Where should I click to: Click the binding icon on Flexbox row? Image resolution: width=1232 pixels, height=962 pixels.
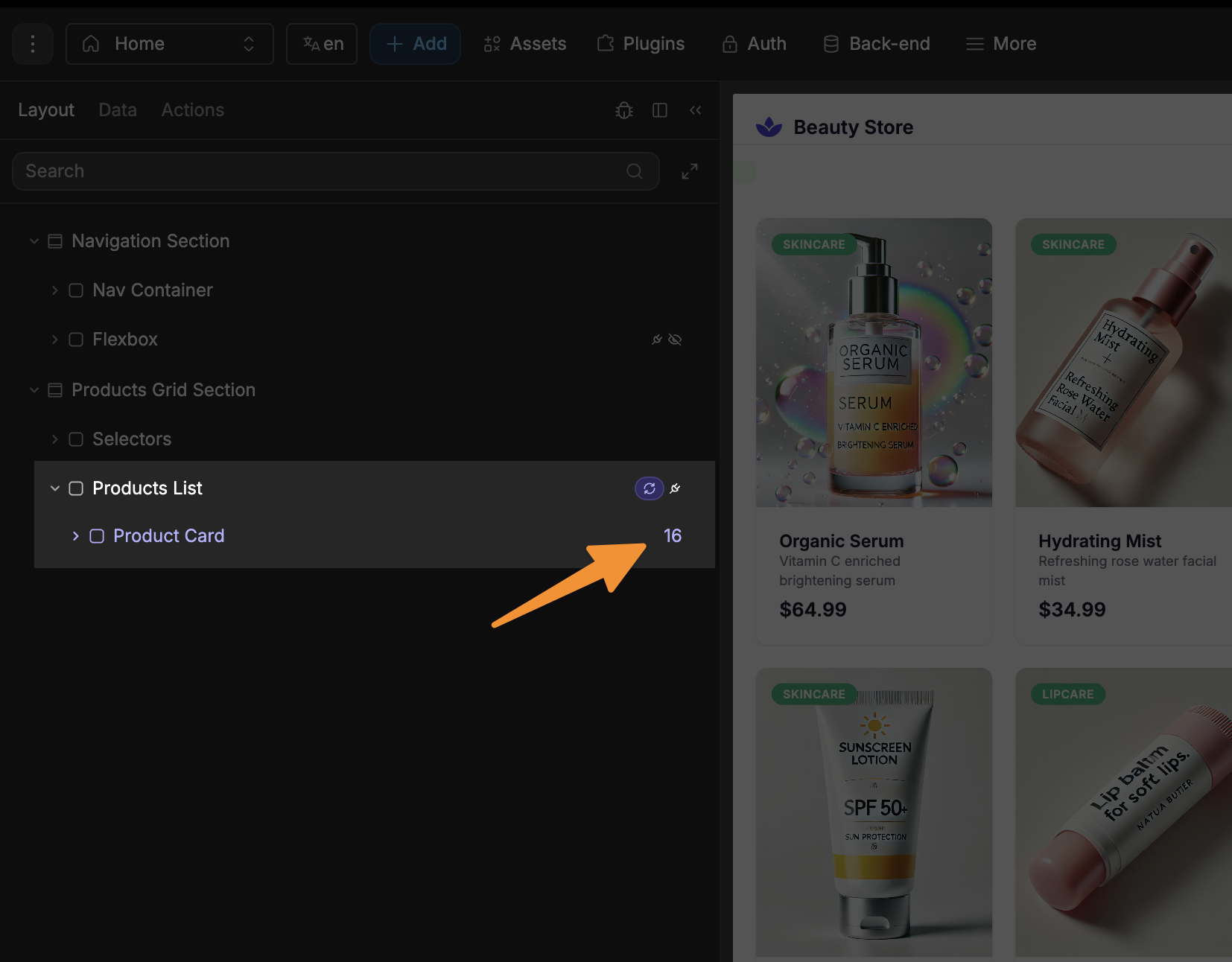(656, 340)
